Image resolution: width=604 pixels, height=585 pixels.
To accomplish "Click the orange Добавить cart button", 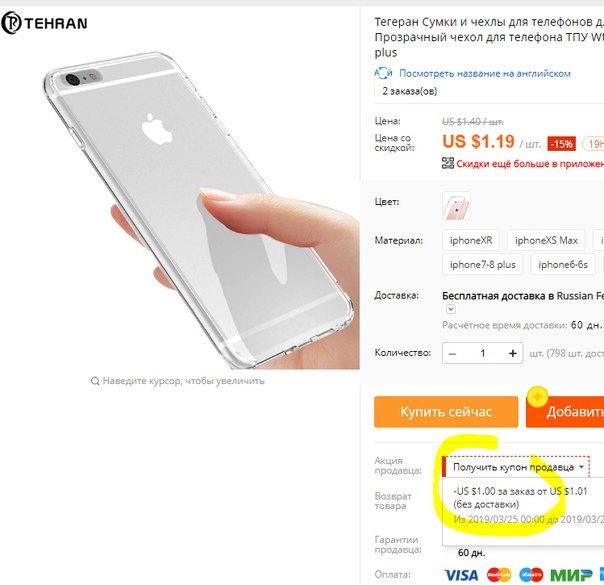I will (x=565, y=412).
